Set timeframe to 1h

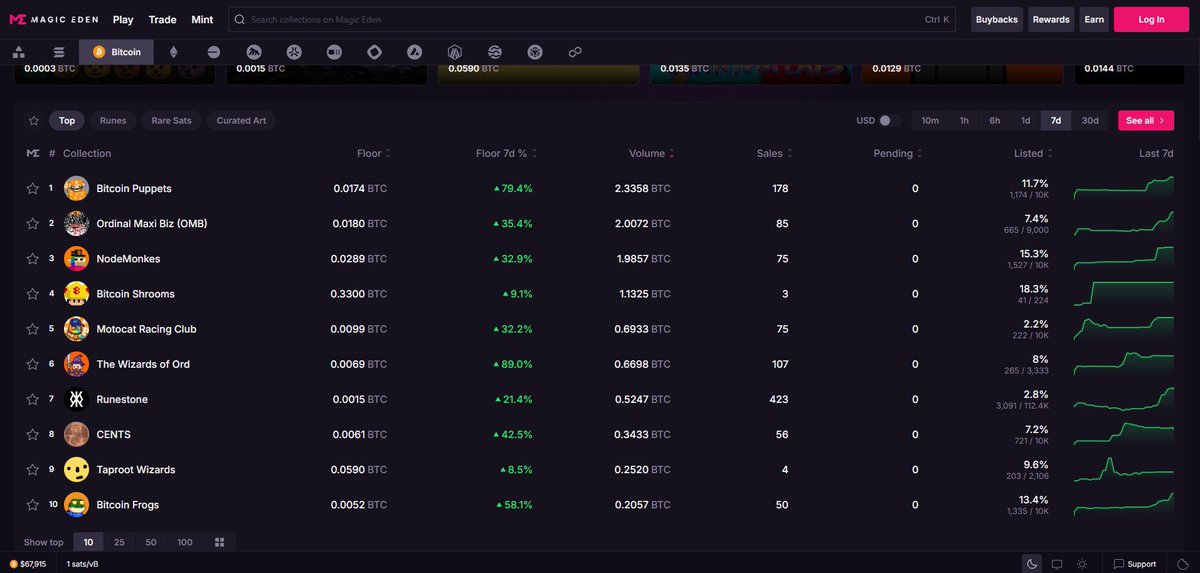[x=964, y=120]
